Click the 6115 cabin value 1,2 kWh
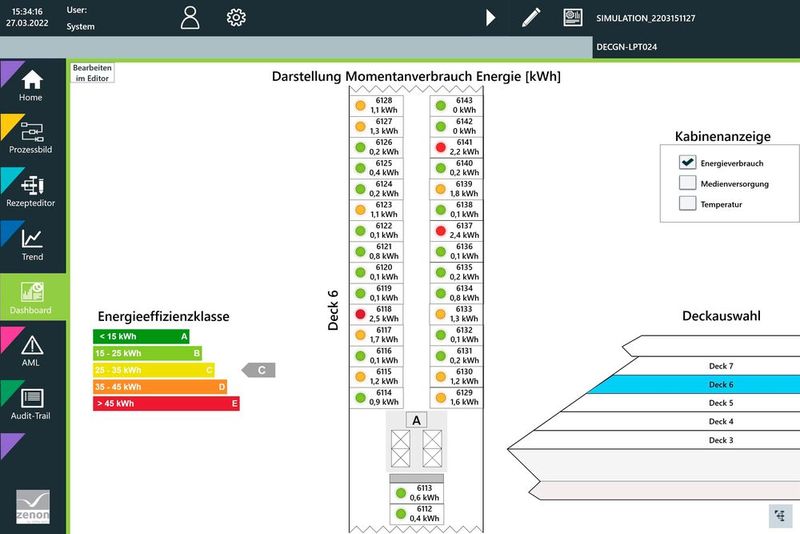 pyautogui.click(x=384, y=382)
